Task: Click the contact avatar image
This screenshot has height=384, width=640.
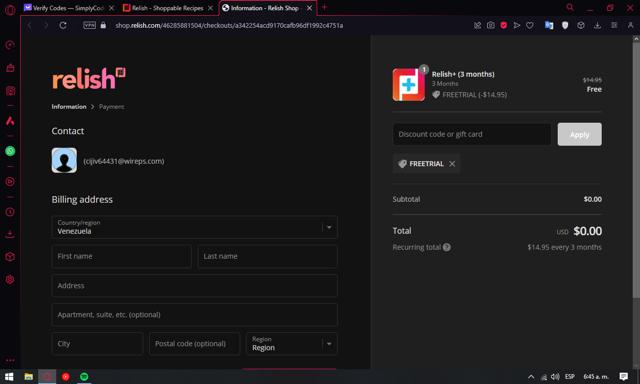Action: tap(64, 160)
